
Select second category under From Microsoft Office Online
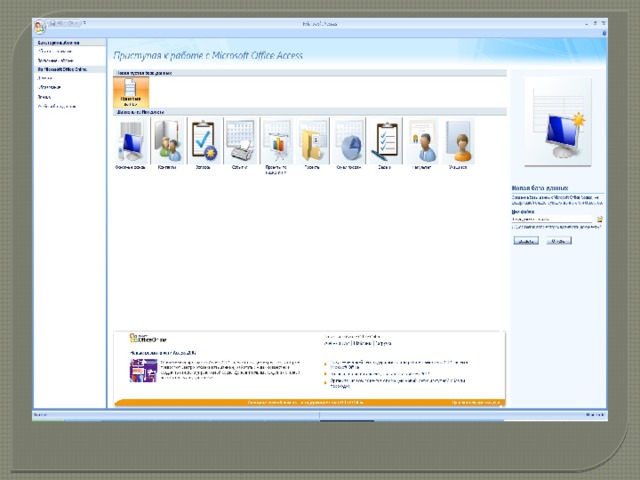[x=49, y=87]
